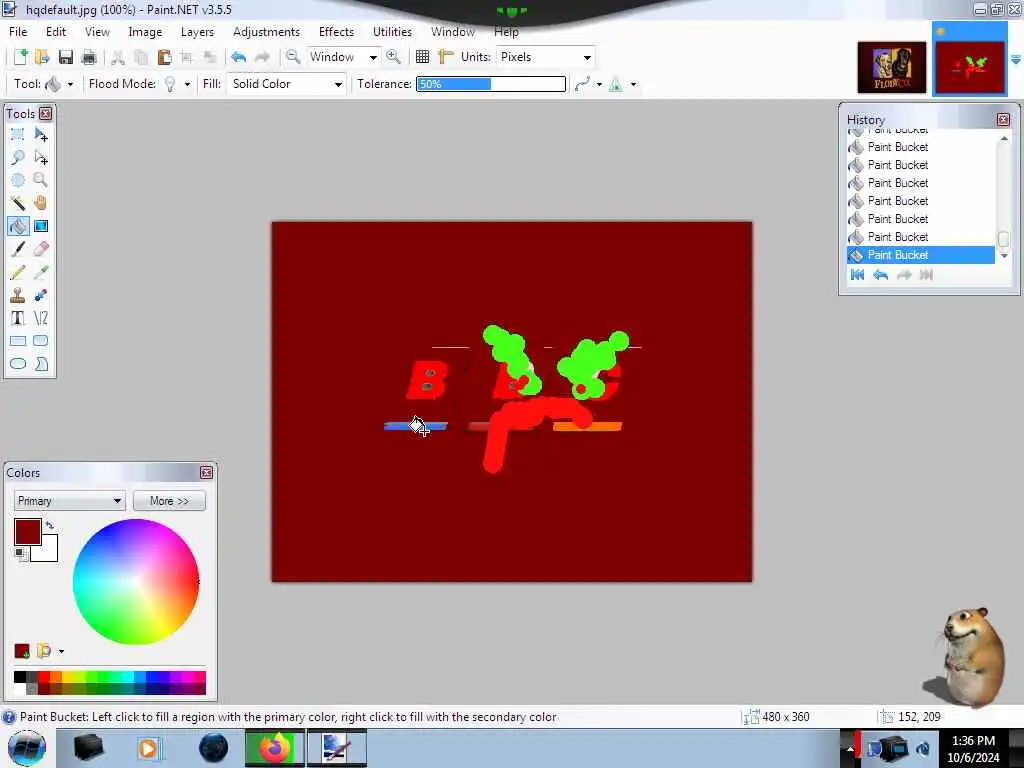Select the Ellipse Select tool
Viewport: 1024px width, 768px height.
coord(18,180)
